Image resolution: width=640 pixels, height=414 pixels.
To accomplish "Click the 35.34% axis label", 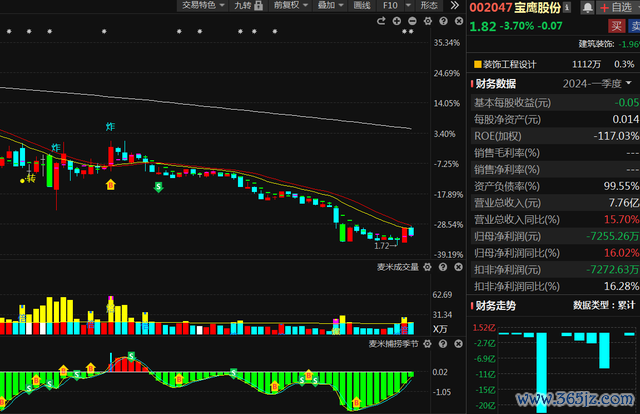I will pyautogui.click(x=447, y=43).
